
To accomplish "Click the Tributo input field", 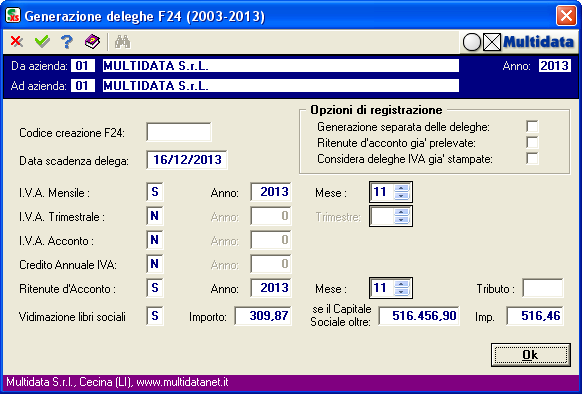I will (x=543, y=288).
